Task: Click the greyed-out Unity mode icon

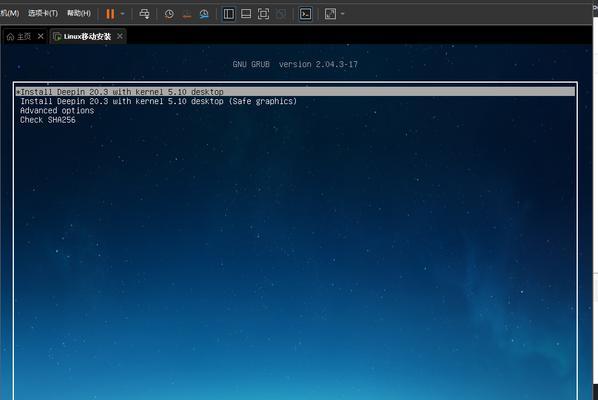Action: [281, 14]
